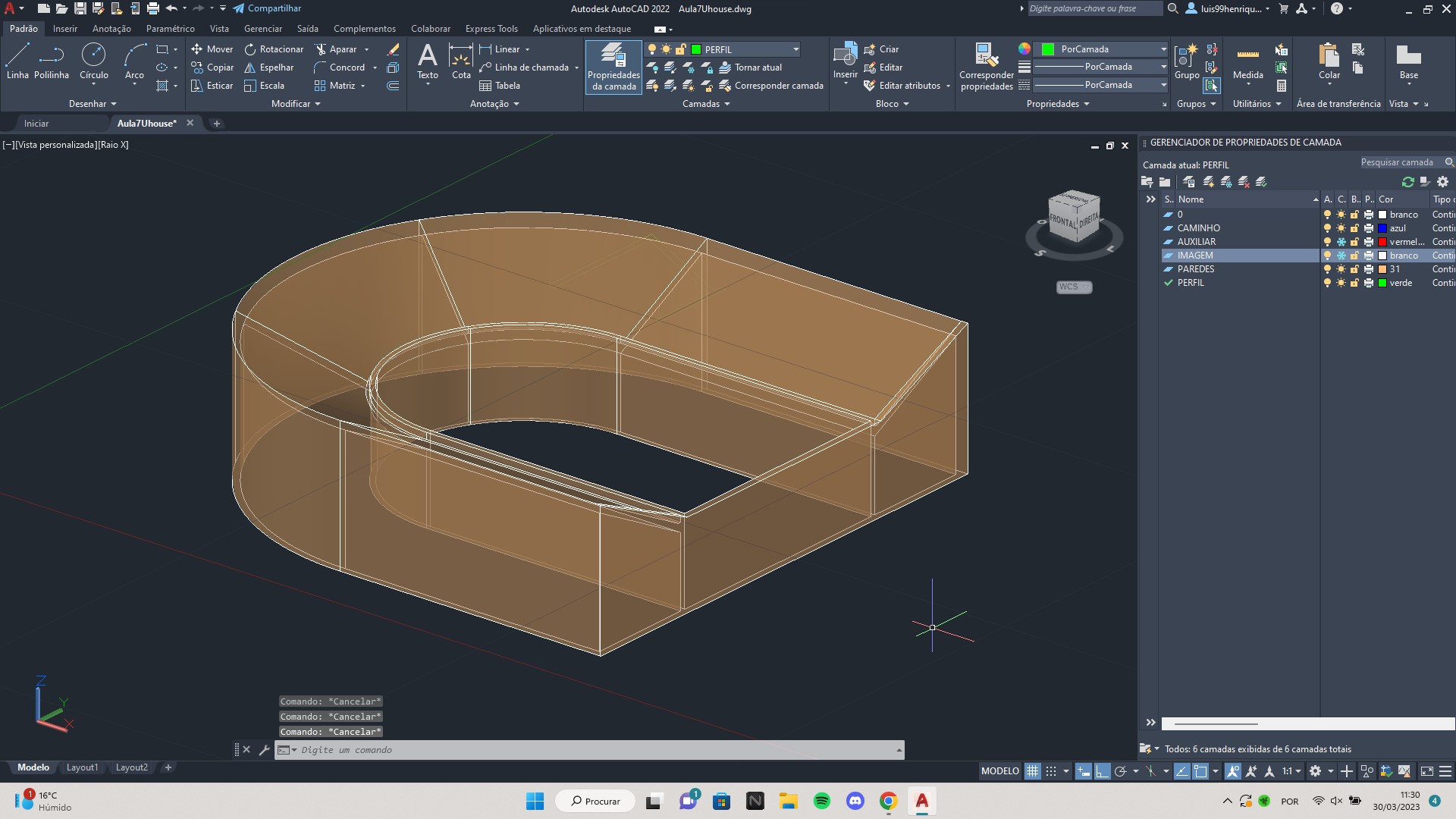The width and height of the screenshot is (1456, 819).
Task: Expand the Propriedades panel
Action: coord(1058,104)
